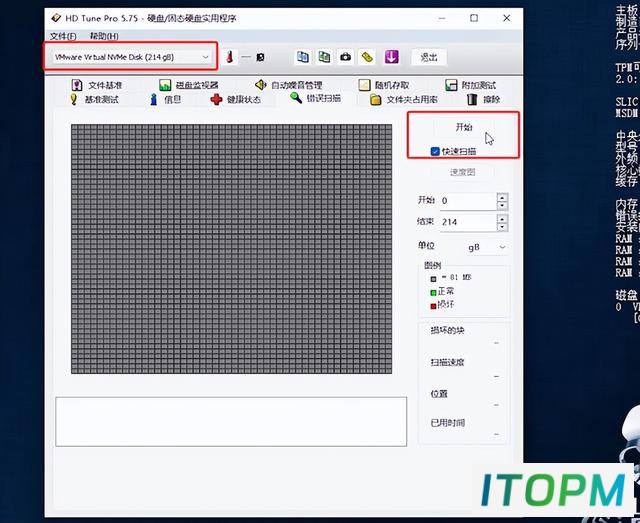Close the HD Tune Pro window
640x523 pixels.
point(507,18)
